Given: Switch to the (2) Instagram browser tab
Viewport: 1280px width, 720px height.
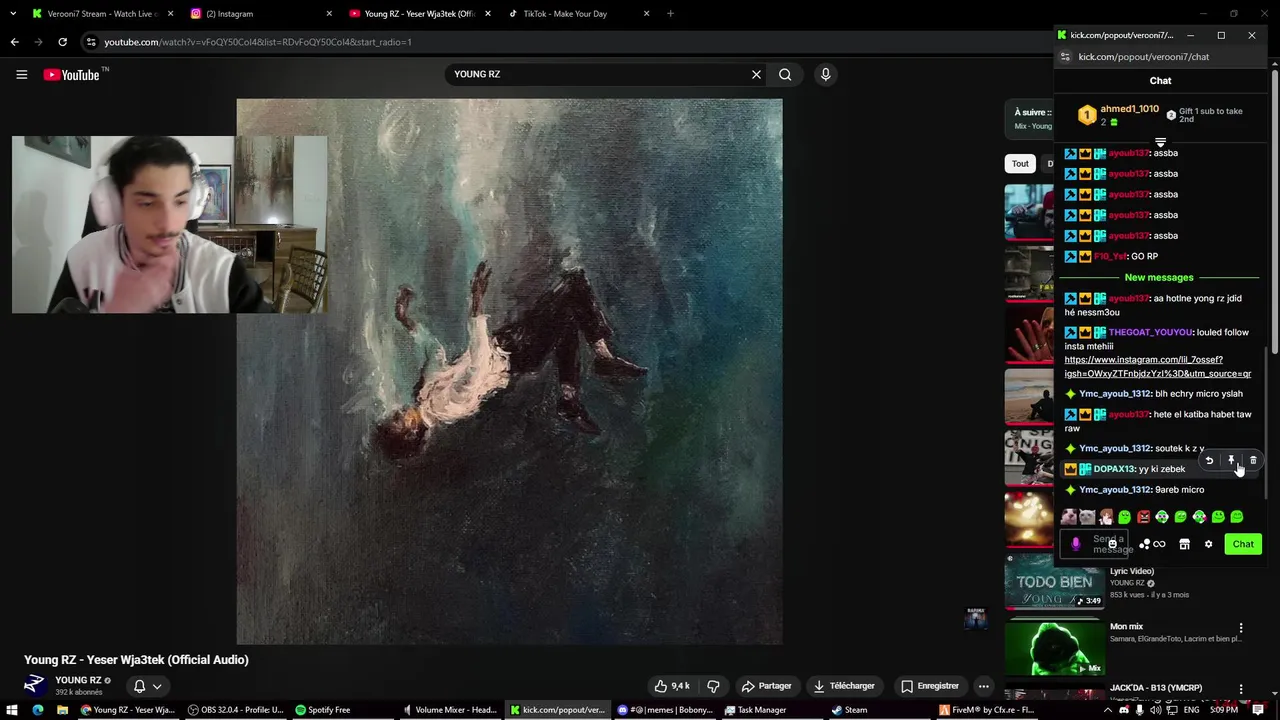Looking at the screenshot, I should tap(261, 14).
